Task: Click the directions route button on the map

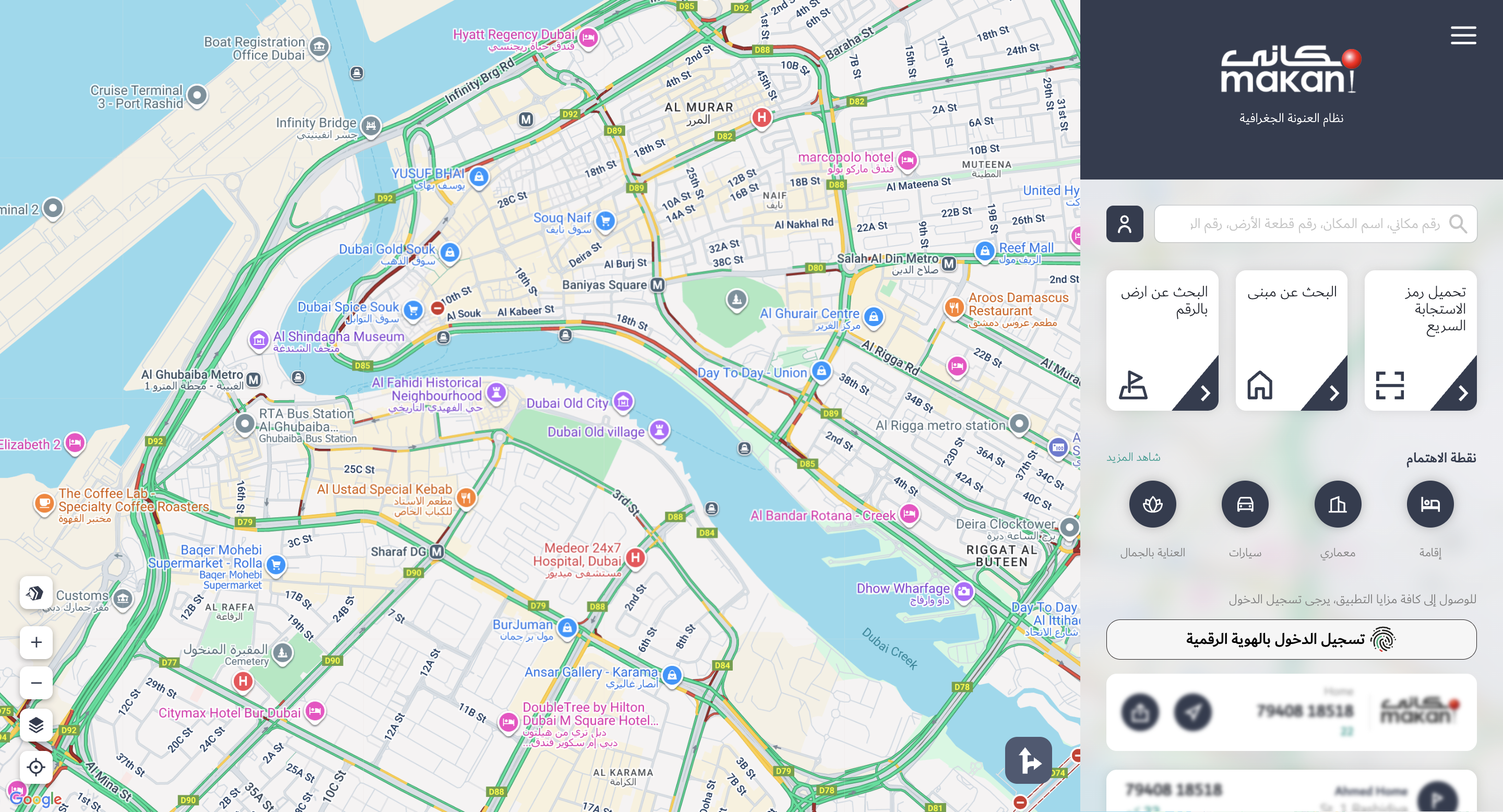Action: pos(1028,760)
